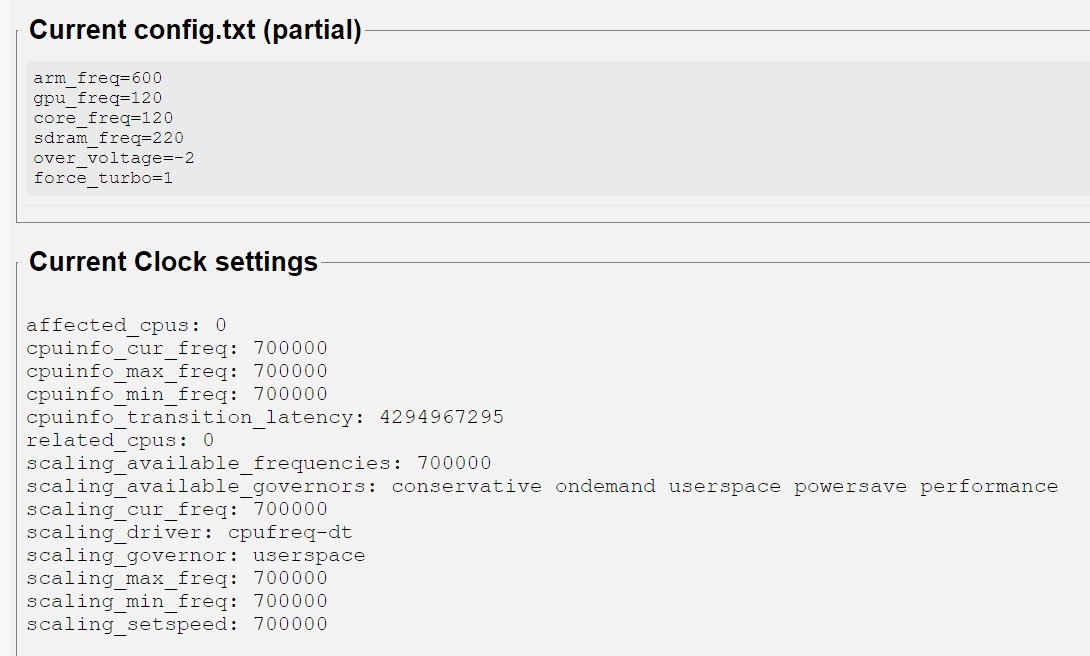
Task: Place cursor on sdram_freq=220 line
Action: pyautogui.click(x=108, y=138)
